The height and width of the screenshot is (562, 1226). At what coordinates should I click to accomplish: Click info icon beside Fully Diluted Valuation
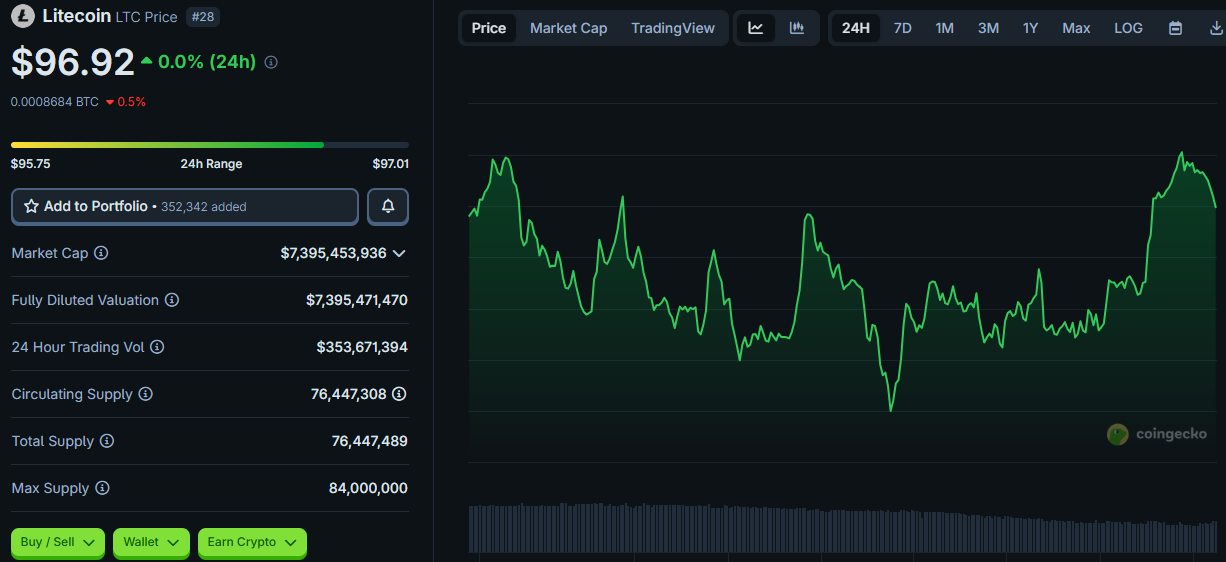tap(172, 300)
